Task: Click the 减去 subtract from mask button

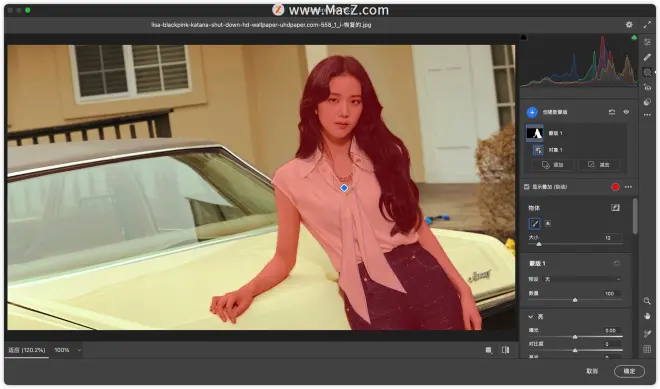Action: click(599, 165)
